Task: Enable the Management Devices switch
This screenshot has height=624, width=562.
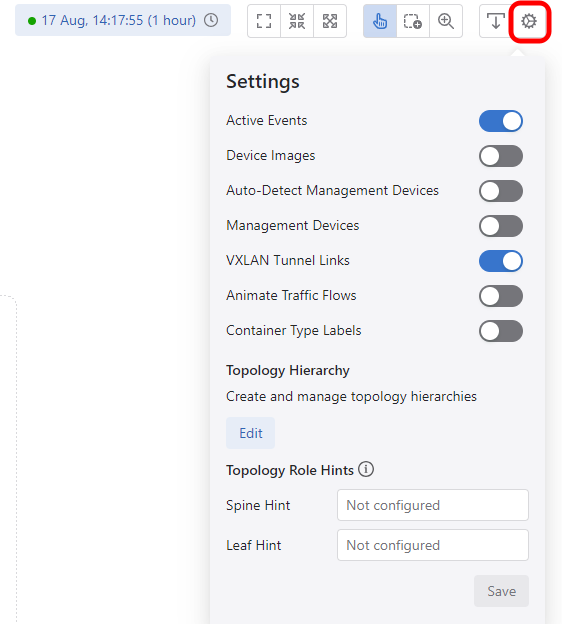Action: (x=501, y=226)
